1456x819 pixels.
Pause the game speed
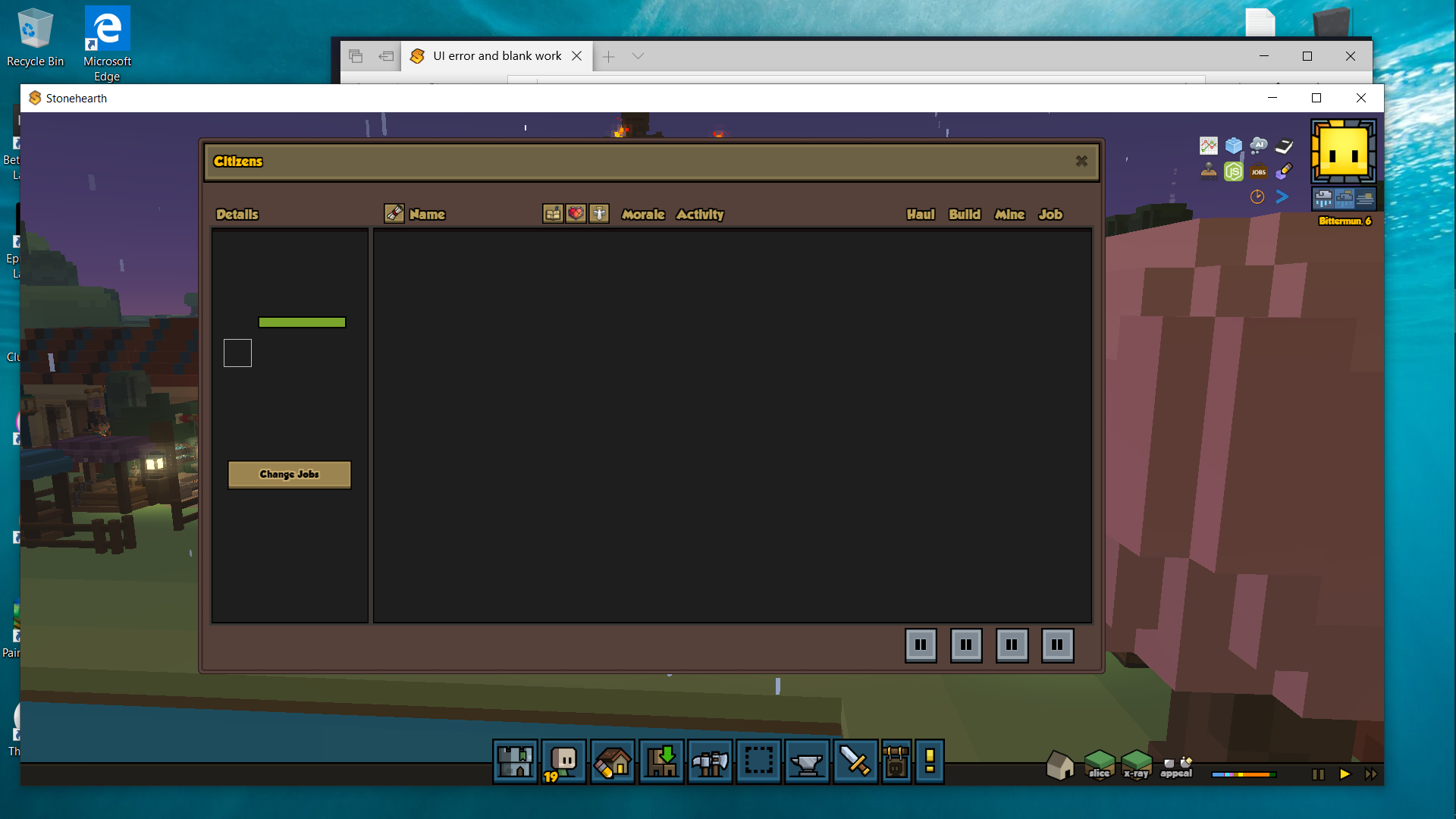point(1318,774)
